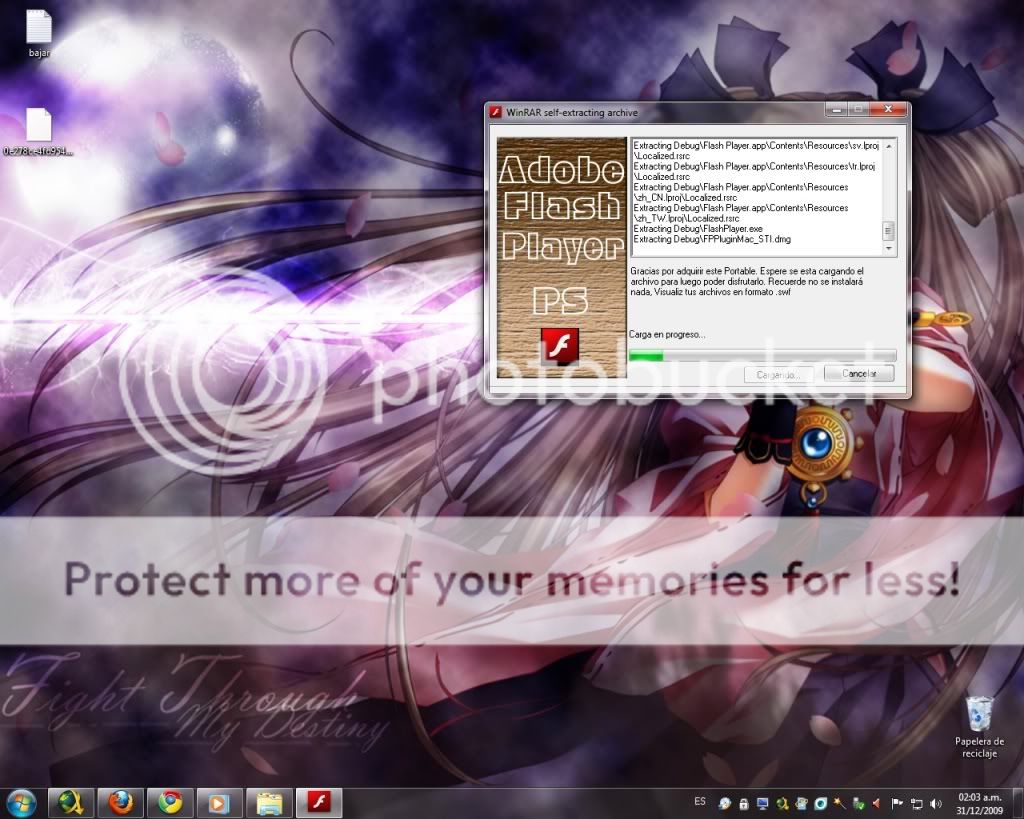This screenshot has height=819, width=1024.
Task: Click the blue monitor tray icon
Action: pyautogui.click(x=763, y=803)
